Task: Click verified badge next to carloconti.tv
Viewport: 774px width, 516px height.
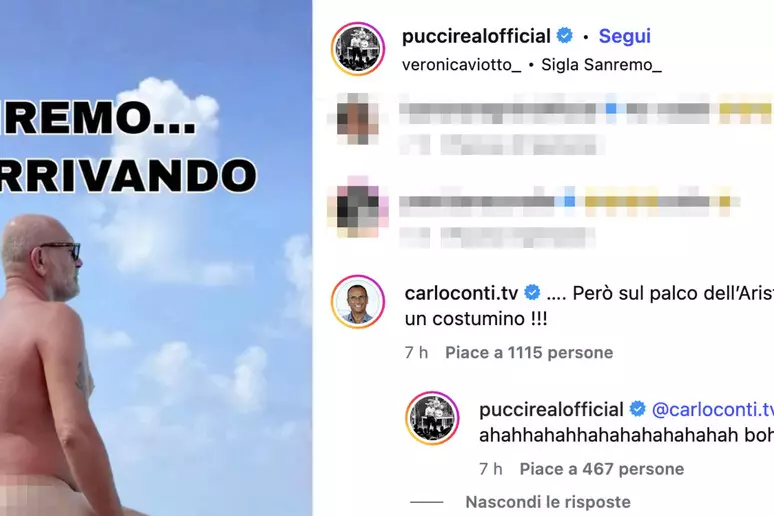Action: 532,293
